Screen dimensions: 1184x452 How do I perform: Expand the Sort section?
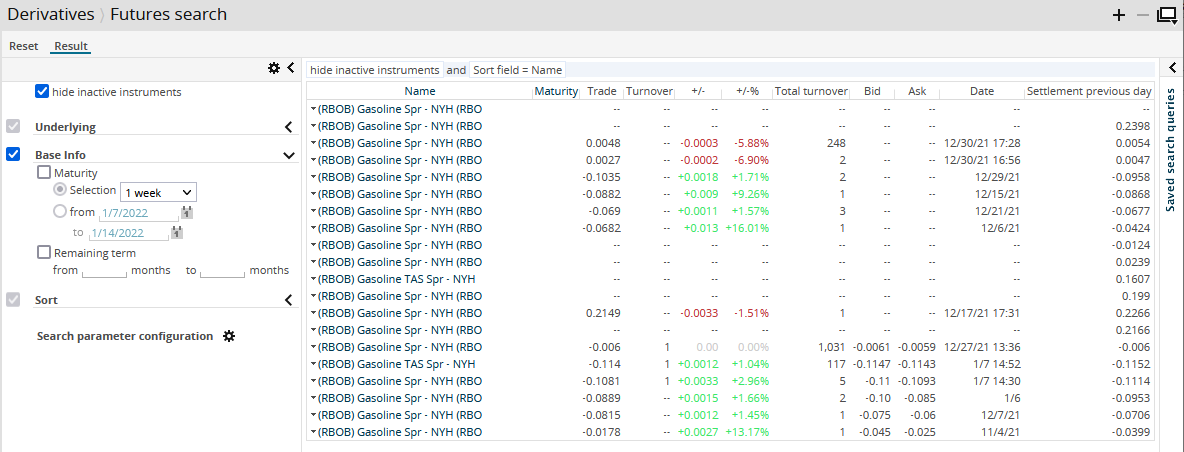point(288,300)
